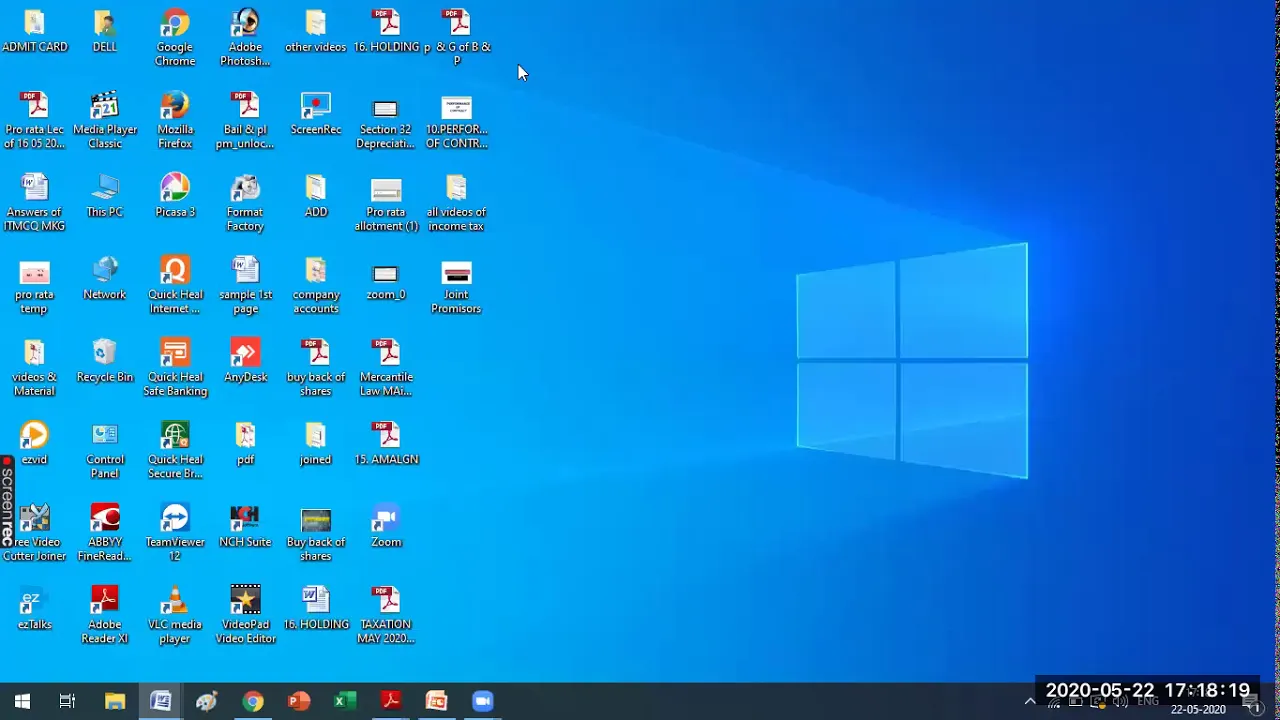Launch Format Factory
Viewport: 1280px width, 720px height.
(245, 203)
